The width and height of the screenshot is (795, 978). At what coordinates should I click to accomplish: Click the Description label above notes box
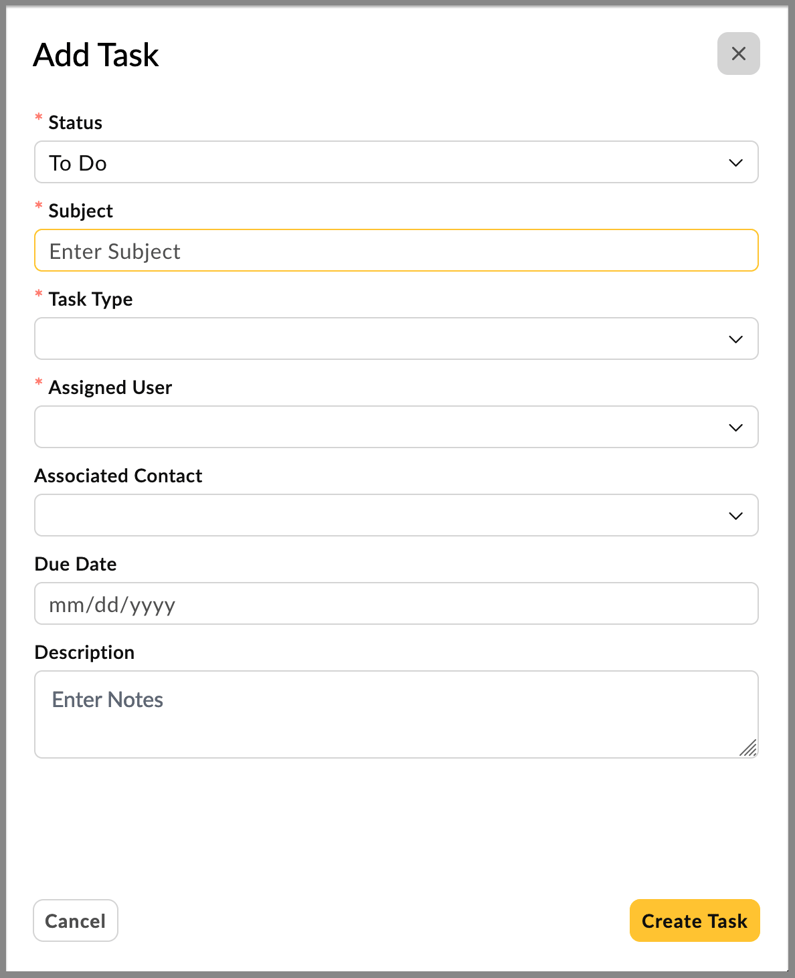click(84, 652)
